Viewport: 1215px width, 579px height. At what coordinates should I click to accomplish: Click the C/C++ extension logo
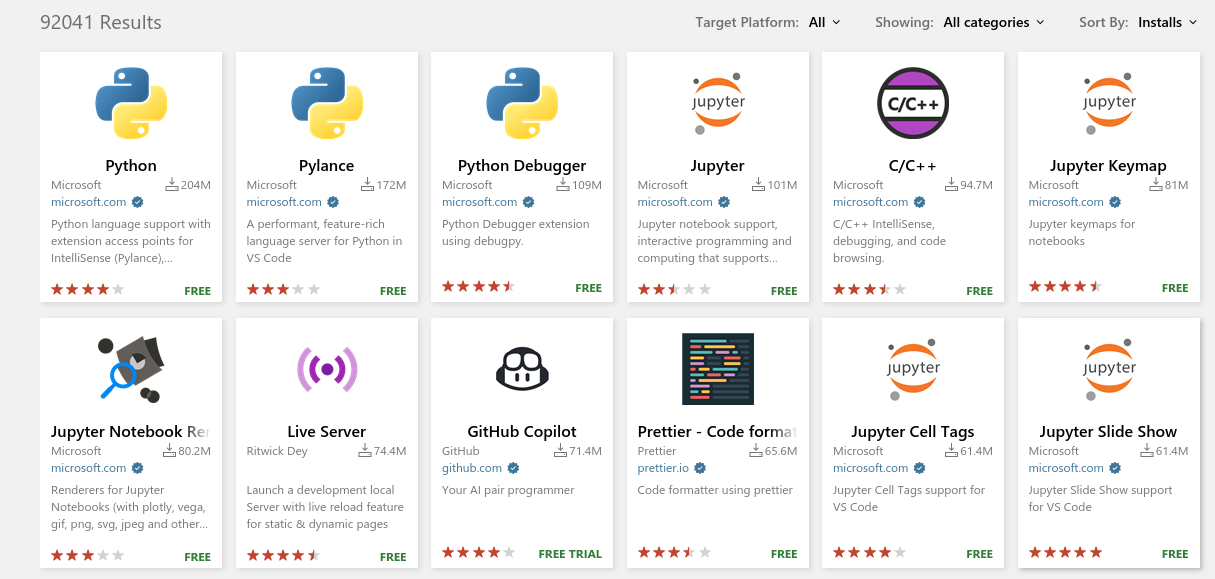pyautogui.click(x=913, y=102)
